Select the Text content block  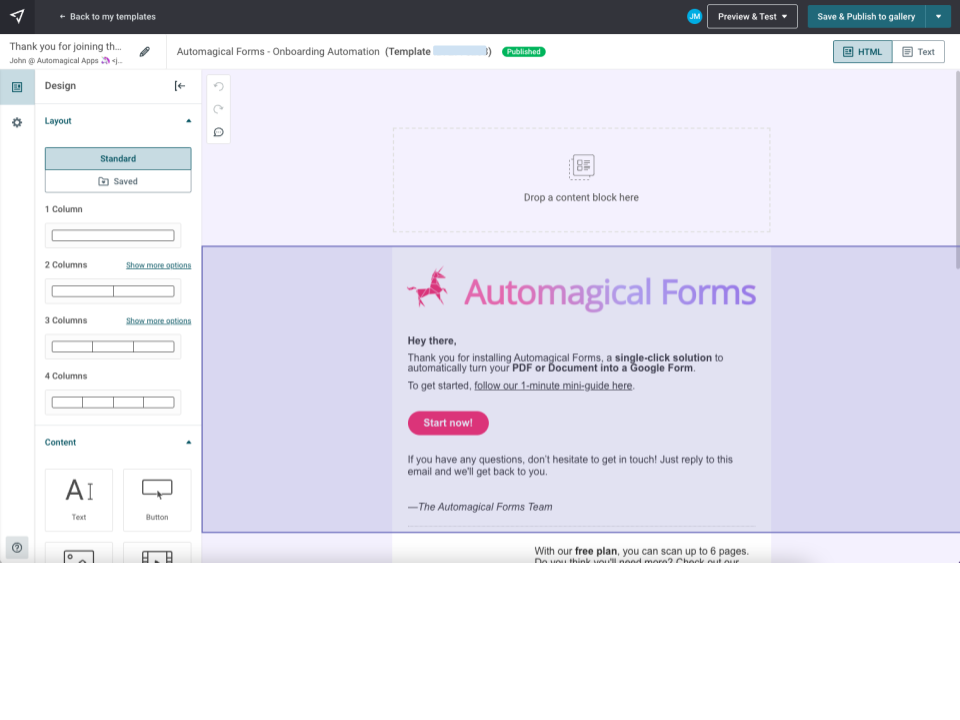click(79, 500)
